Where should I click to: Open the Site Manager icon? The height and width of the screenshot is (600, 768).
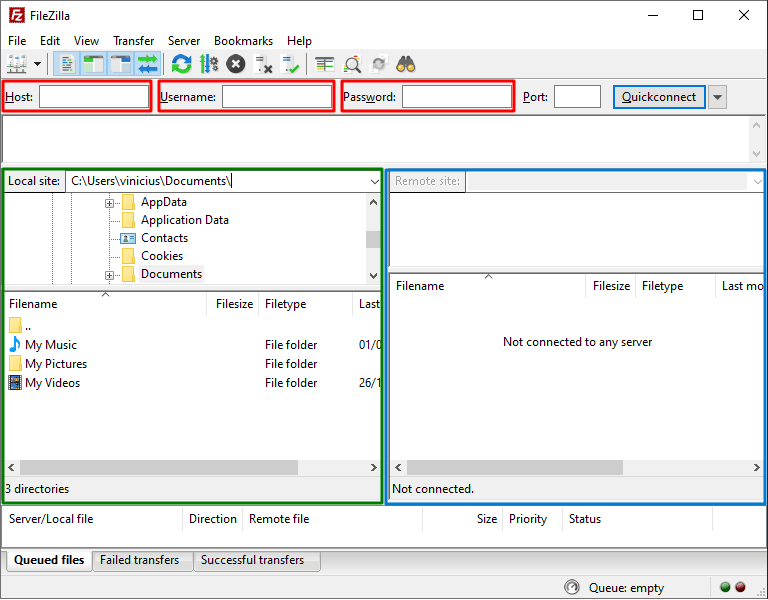pyautogui.click(x=17, y=64)
